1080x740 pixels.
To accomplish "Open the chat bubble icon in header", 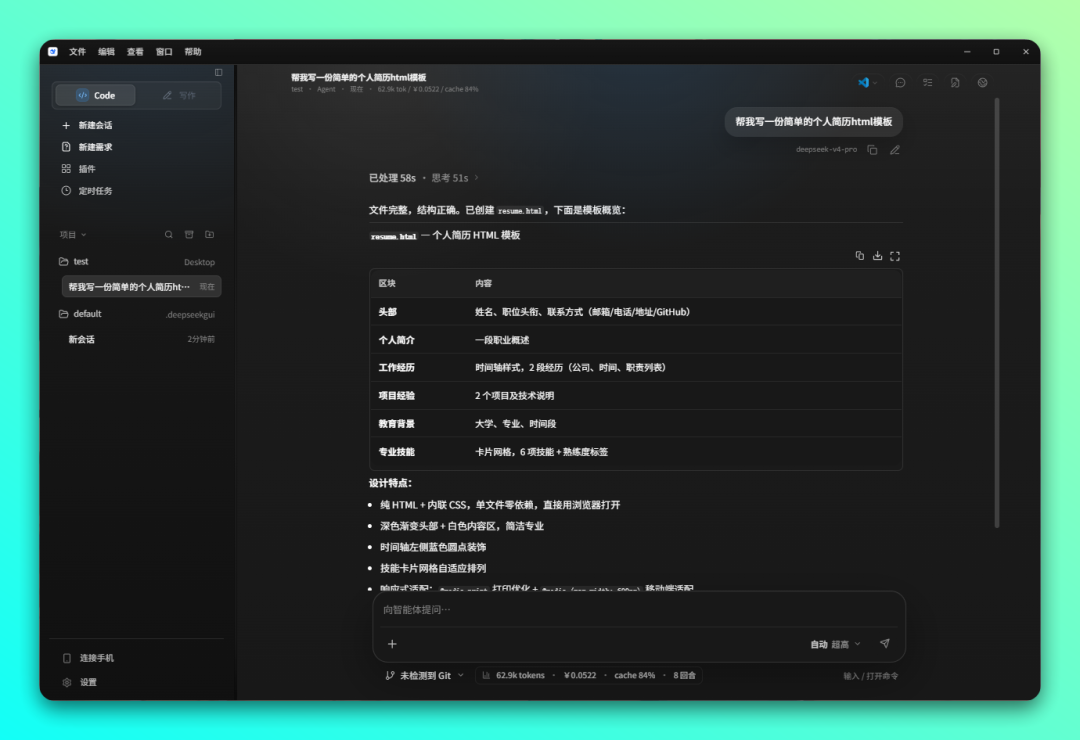I will (x=900, y=83).
